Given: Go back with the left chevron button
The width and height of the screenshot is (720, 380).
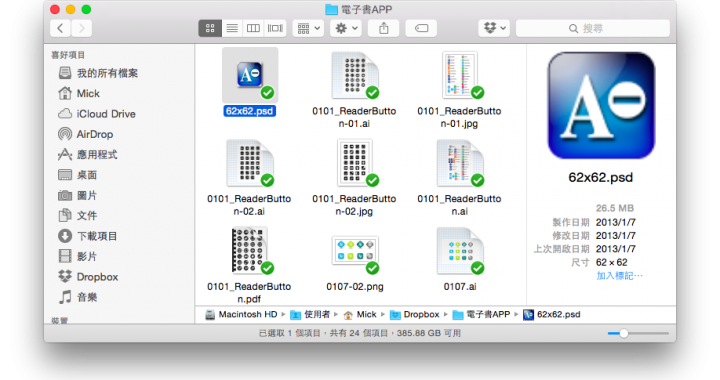Looking at the screenshot, I should pyautogui.click(x=61, y=28).
